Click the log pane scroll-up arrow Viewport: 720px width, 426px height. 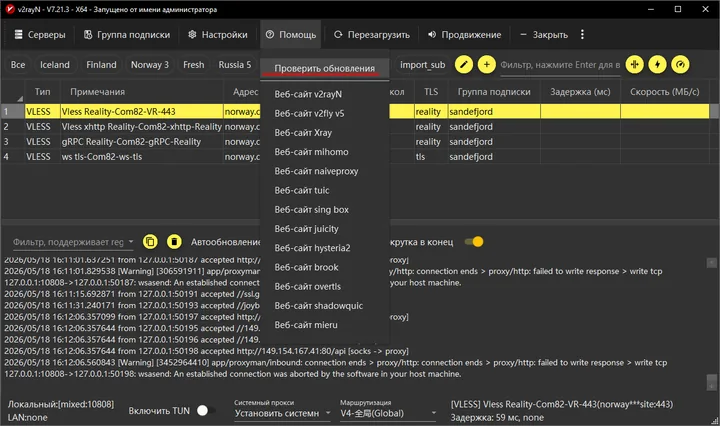pyautogui.click(x=712, y=263)
